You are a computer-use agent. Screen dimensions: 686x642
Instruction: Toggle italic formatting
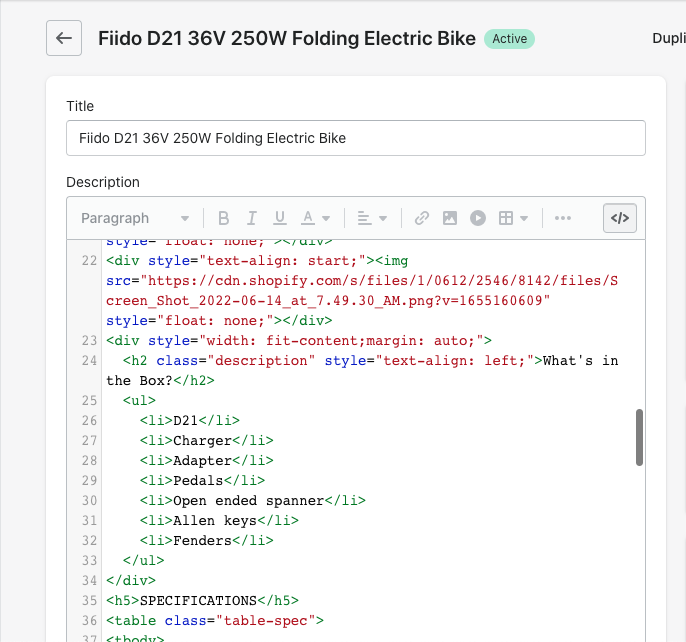(252, 218)
